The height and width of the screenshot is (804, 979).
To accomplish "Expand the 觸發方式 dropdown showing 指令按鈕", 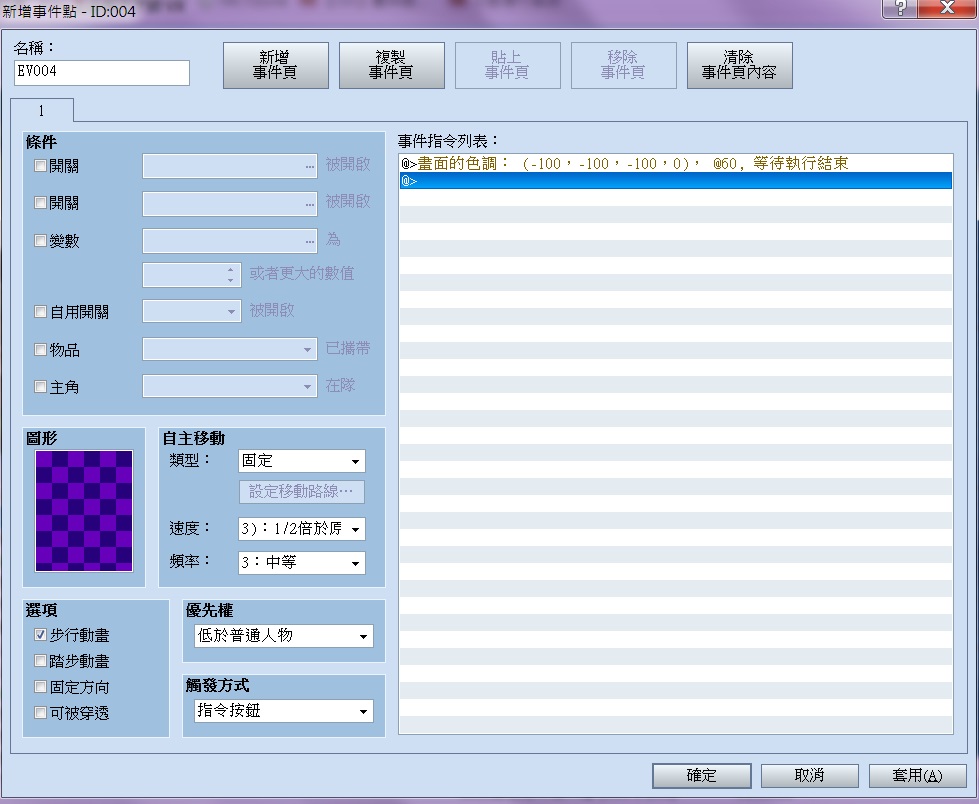I will pos(283,711).
